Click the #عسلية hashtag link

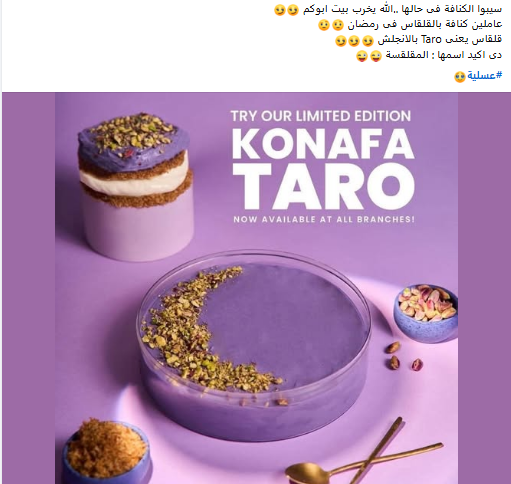484,75
